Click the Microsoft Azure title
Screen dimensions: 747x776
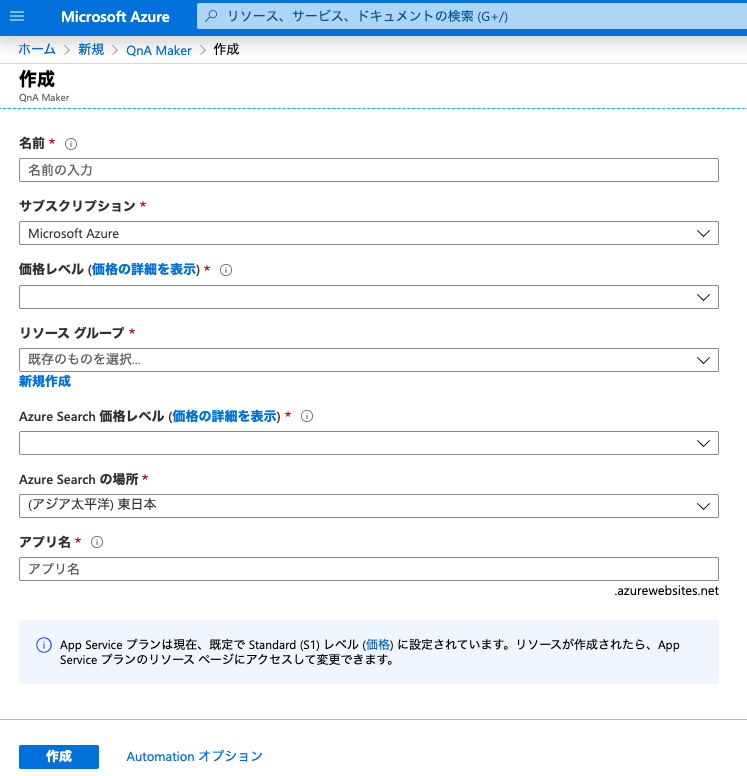click(x=115, y=16)
